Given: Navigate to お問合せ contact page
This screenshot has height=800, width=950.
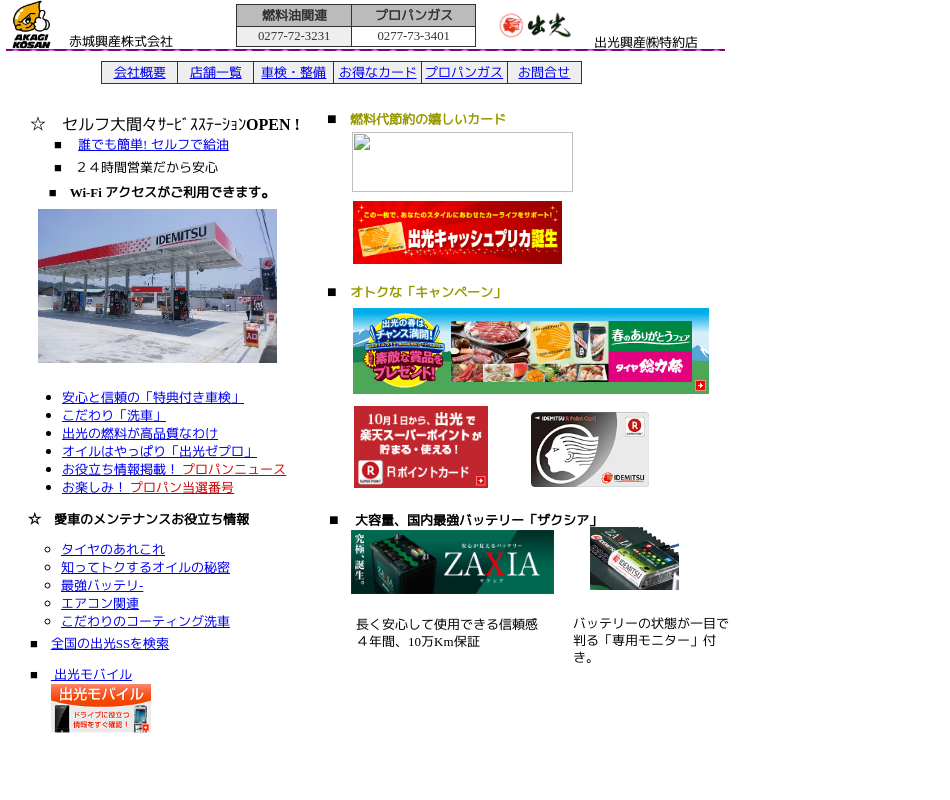Looking at the screenshot, I should click(x=544, y=72).
